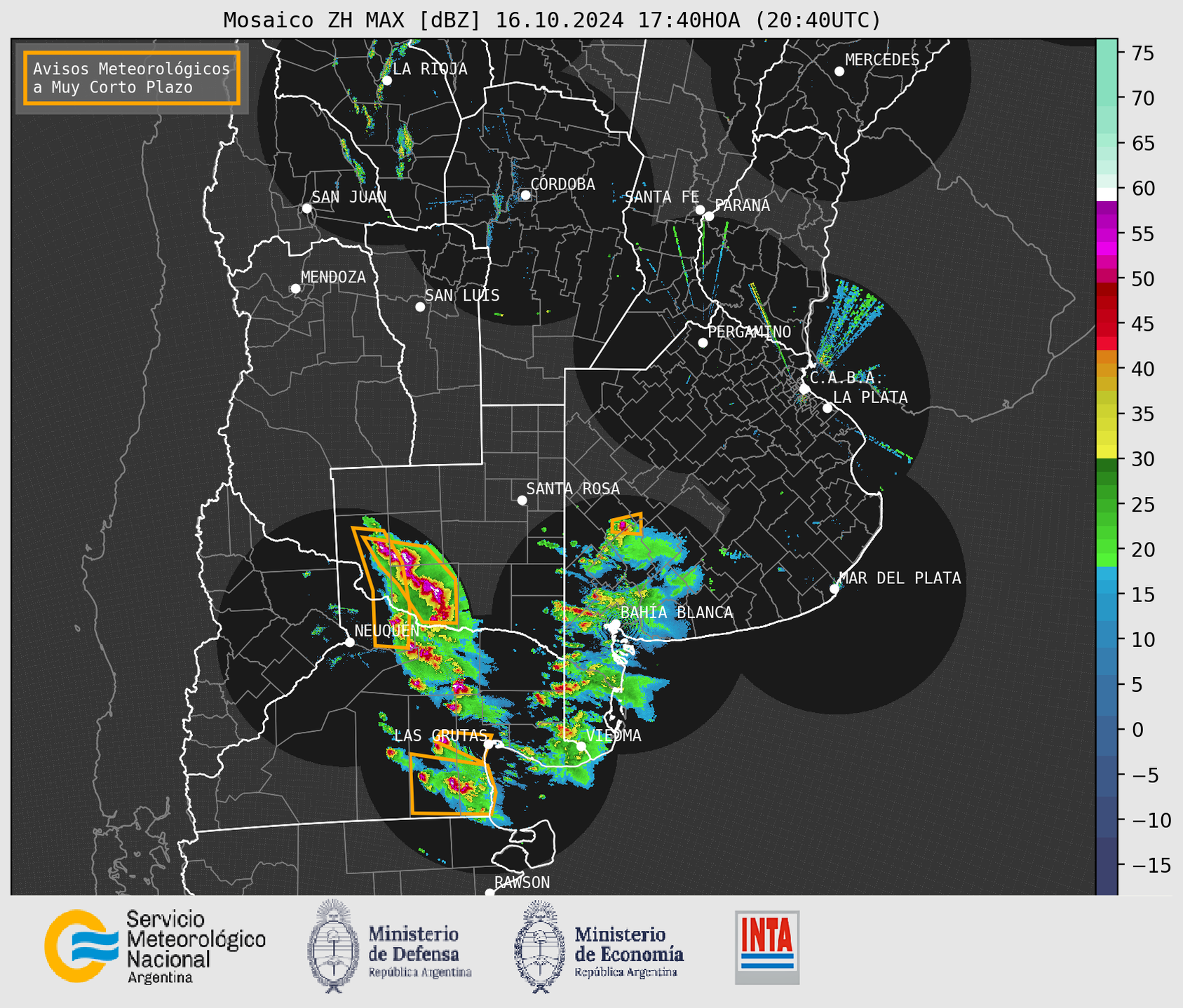The image size is (1183, 1008).
Task: Click the MAR DEL PLATA city marker
Action: tap(834, 589)
